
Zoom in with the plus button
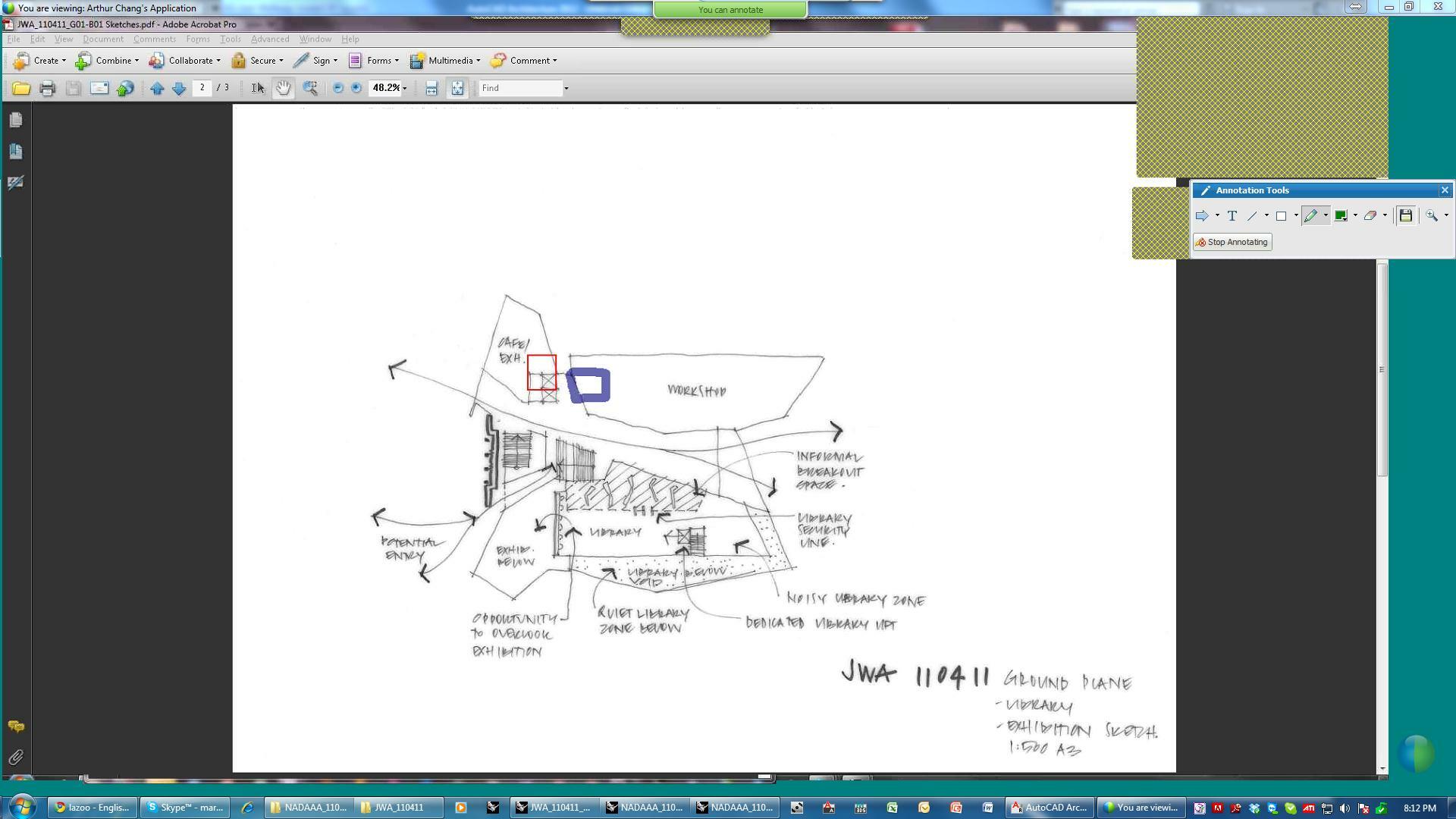356,88
